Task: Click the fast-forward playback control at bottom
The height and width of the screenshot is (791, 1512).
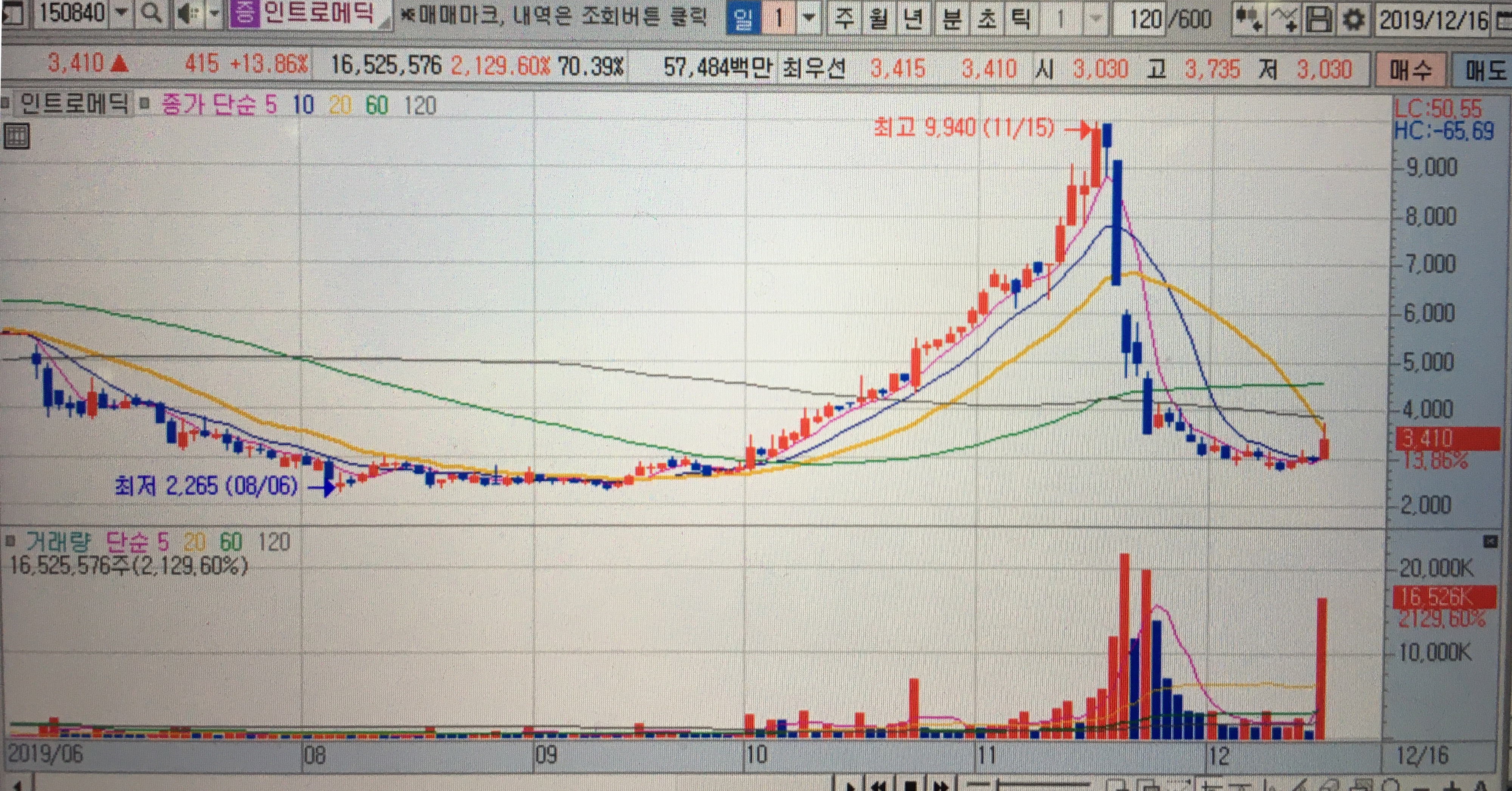Action: 942,786
